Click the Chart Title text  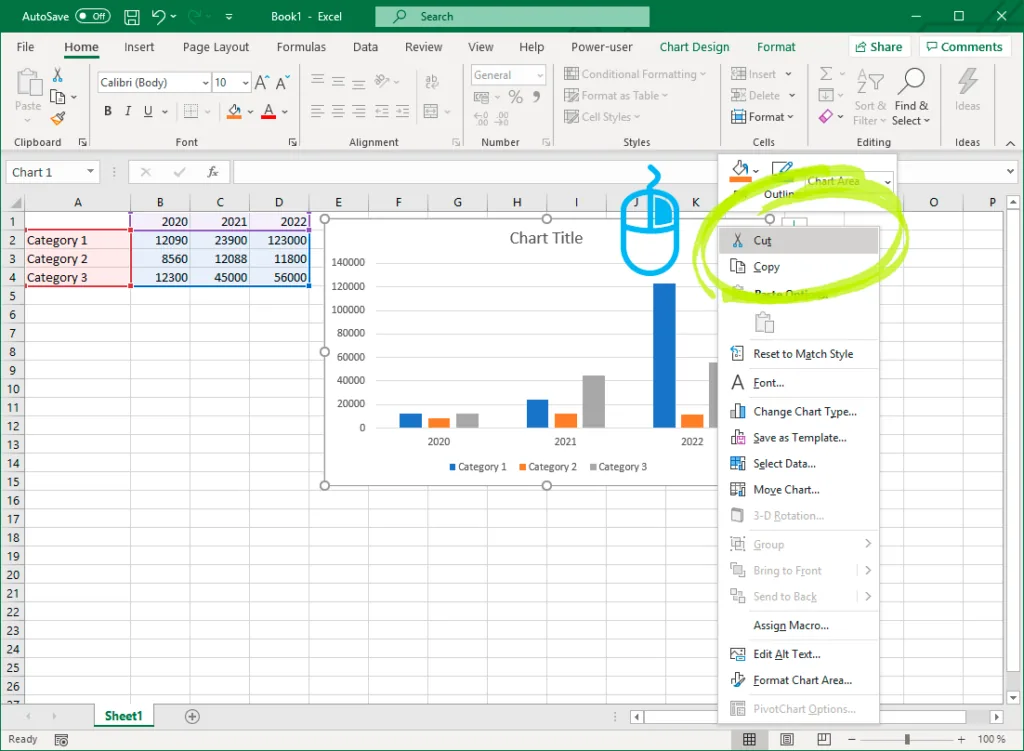point(546,238)
